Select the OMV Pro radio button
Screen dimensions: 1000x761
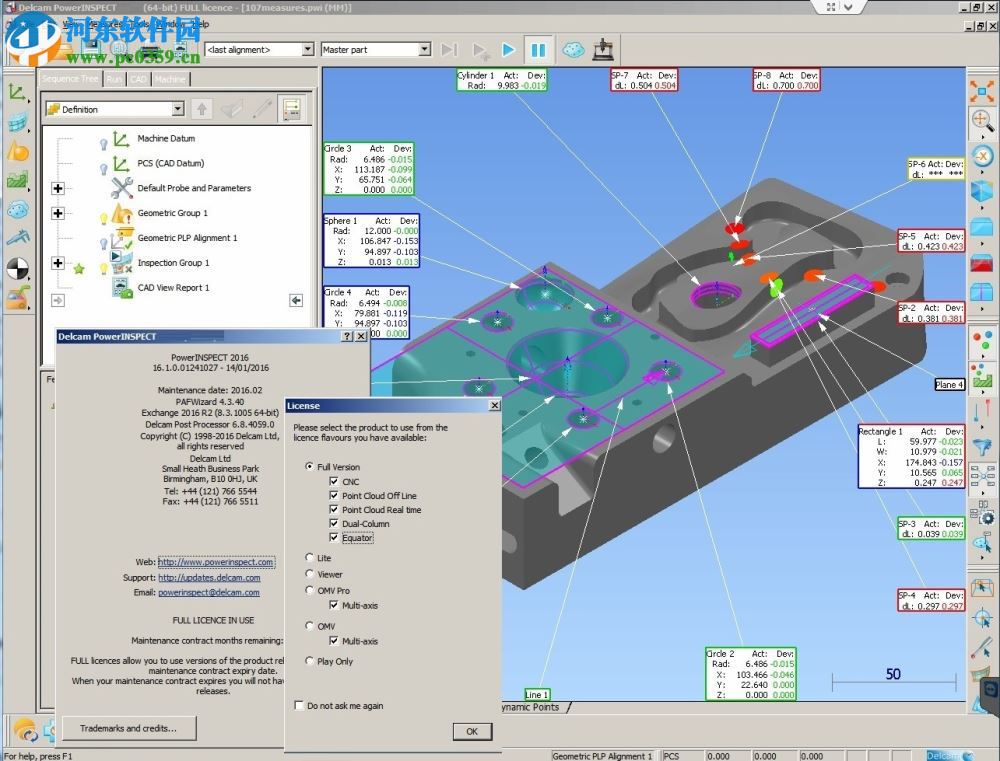tap(309, 590)
